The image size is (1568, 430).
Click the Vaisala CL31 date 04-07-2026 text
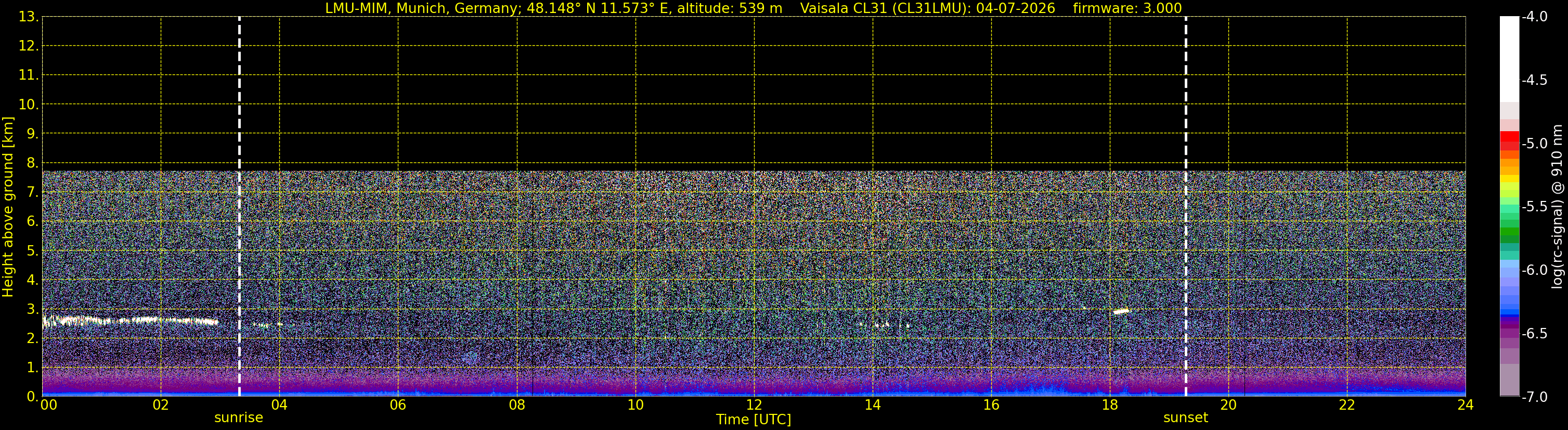click(927, 8)
